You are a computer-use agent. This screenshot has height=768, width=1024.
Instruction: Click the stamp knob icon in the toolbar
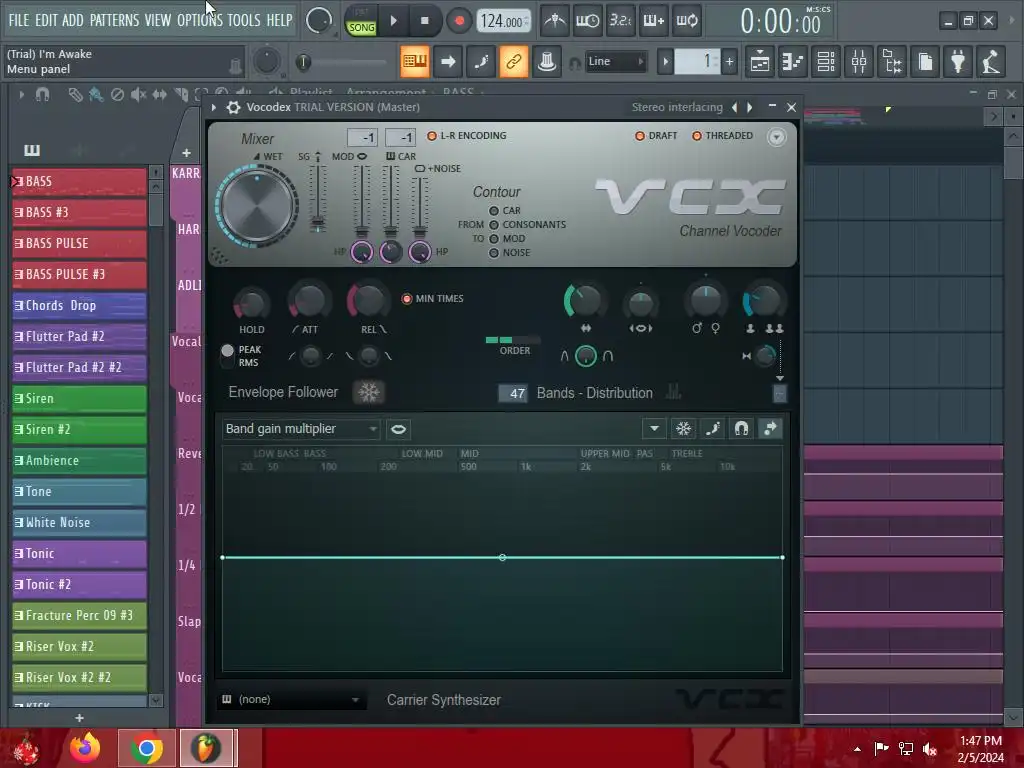click(547, 61)
